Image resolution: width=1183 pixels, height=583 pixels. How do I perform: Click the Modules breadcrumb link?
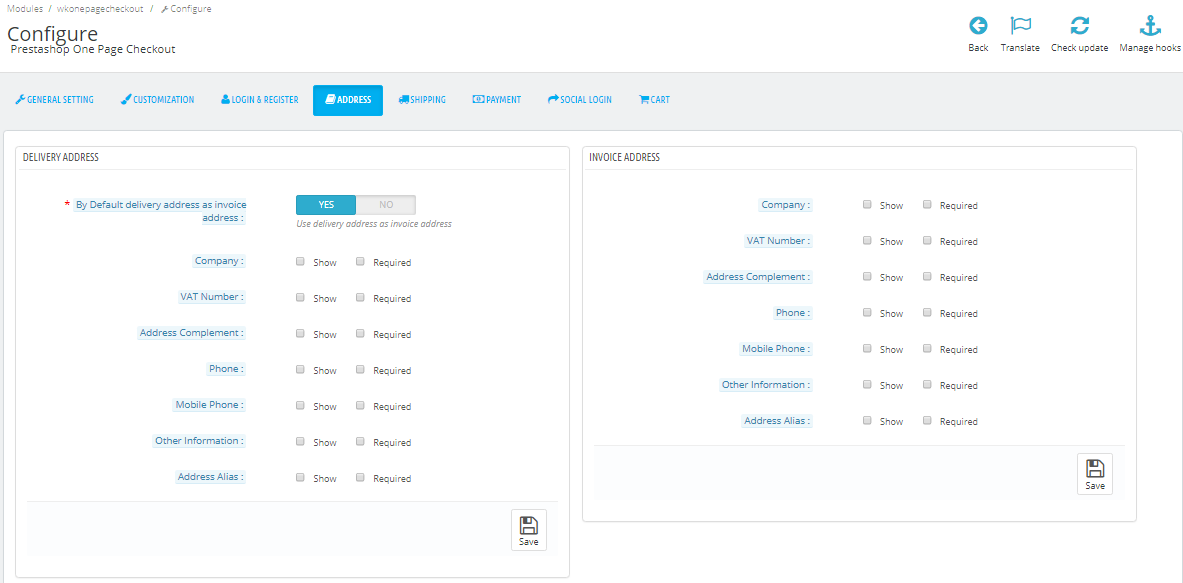tap(25, 8)
